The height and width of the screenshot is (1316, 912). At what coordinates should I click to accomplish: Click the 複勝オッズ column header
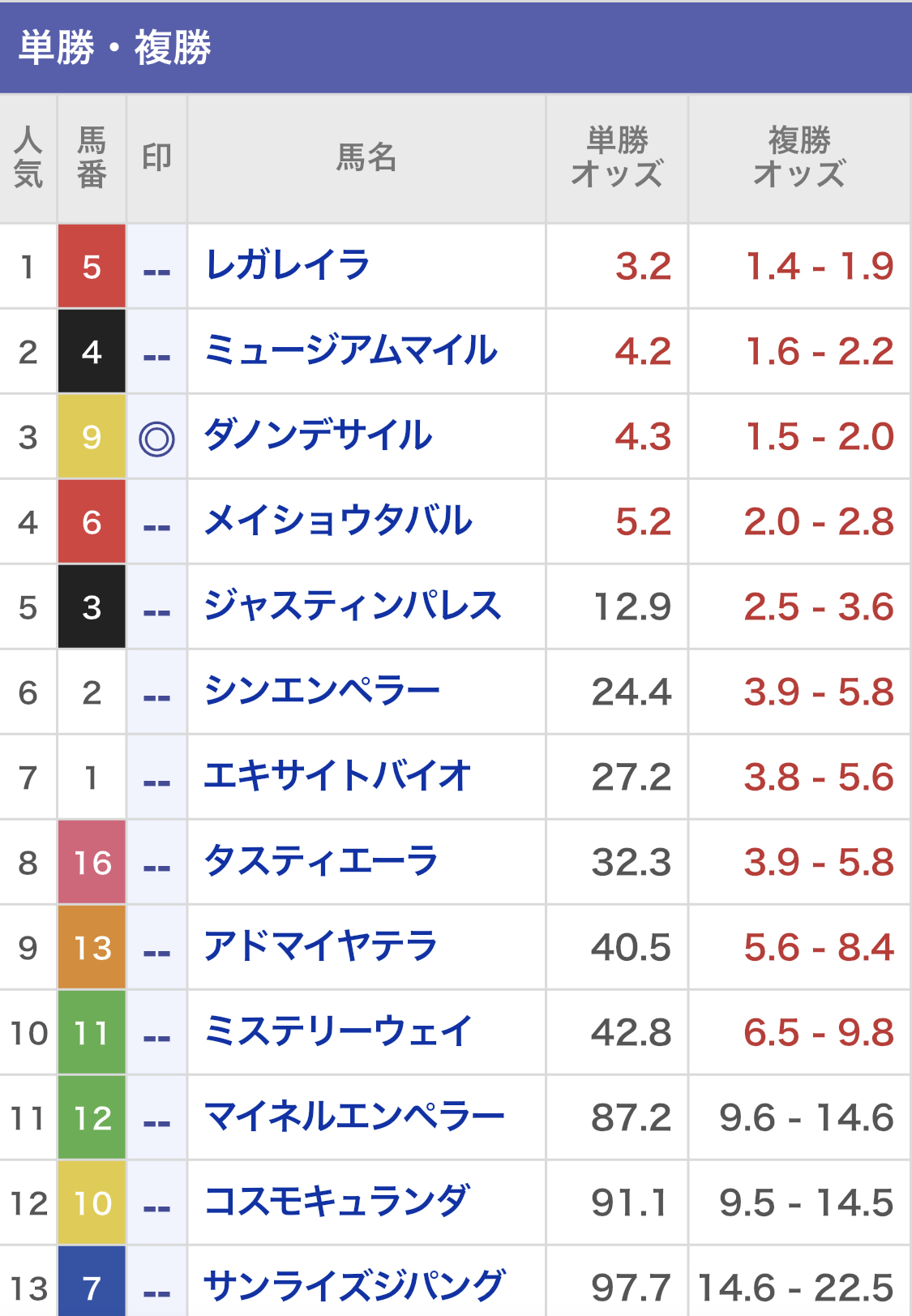tap(799, 158)
